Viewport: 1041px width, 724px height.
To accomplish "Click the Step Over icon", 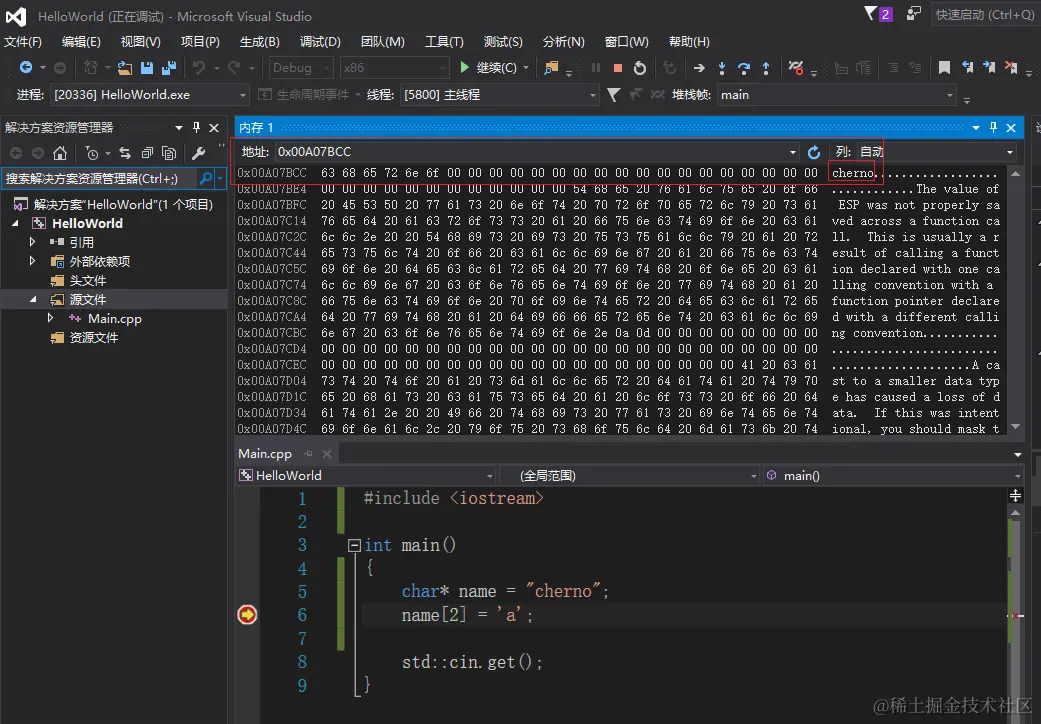I will (x=744, y=68).
